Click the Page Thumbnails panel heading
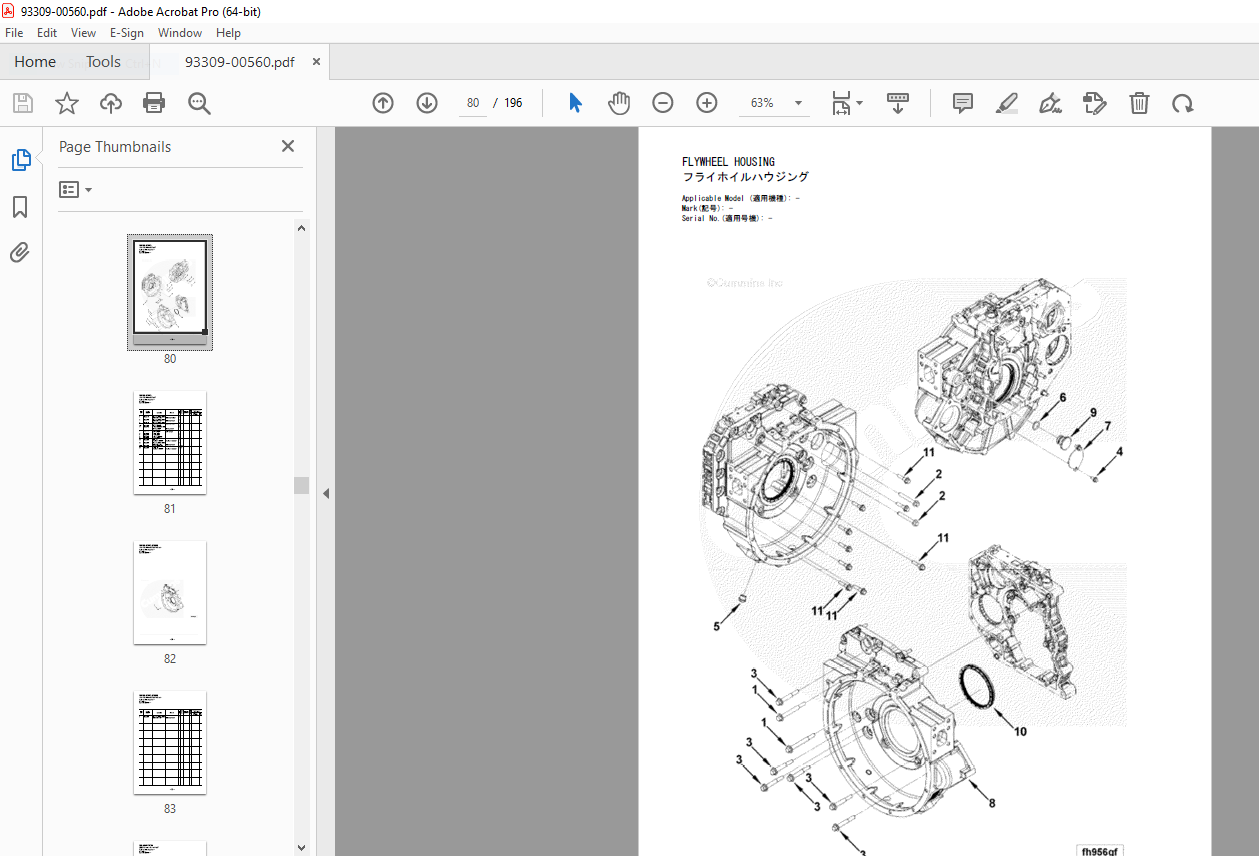The width and height of the screenshot is (1259, 856). [115, 147]
